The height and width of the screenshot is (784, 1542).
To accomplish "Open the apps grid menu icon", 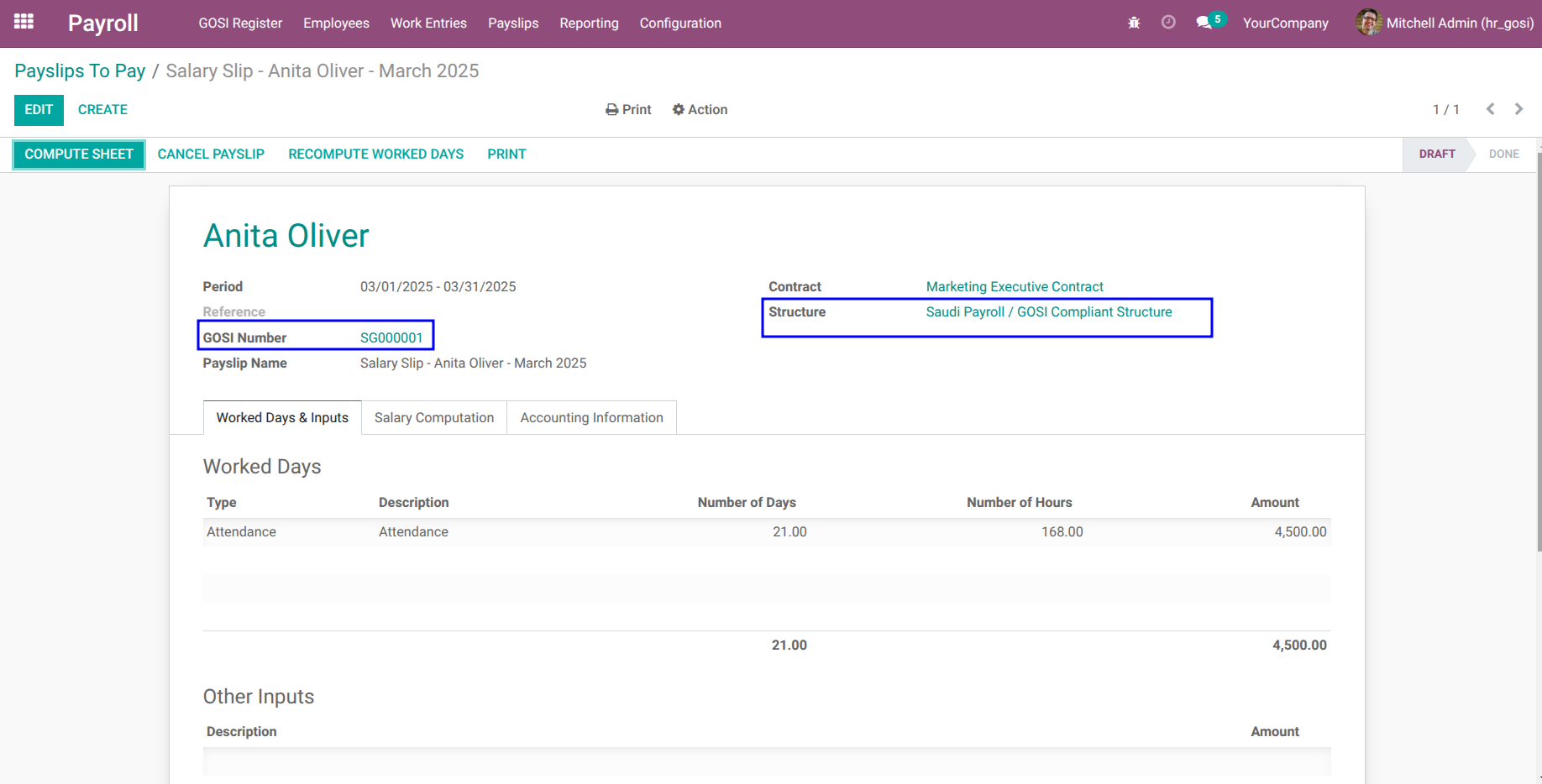I will click(24, 22).
